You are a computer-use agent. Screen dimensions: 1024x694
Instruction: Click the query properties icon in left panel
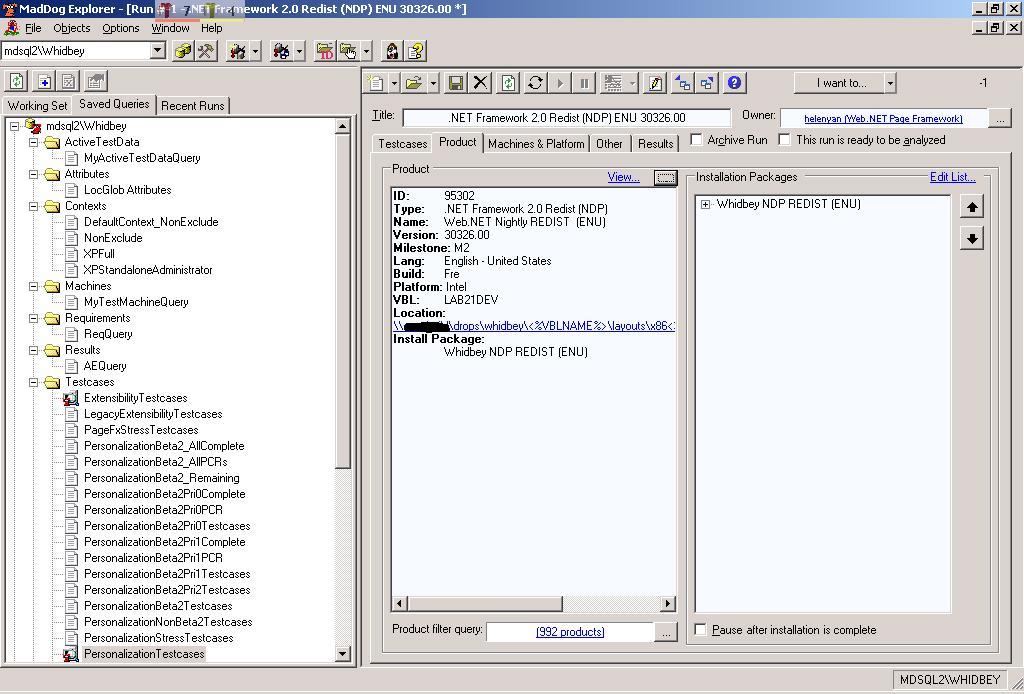pyautogui.click(x=95, y=82)
